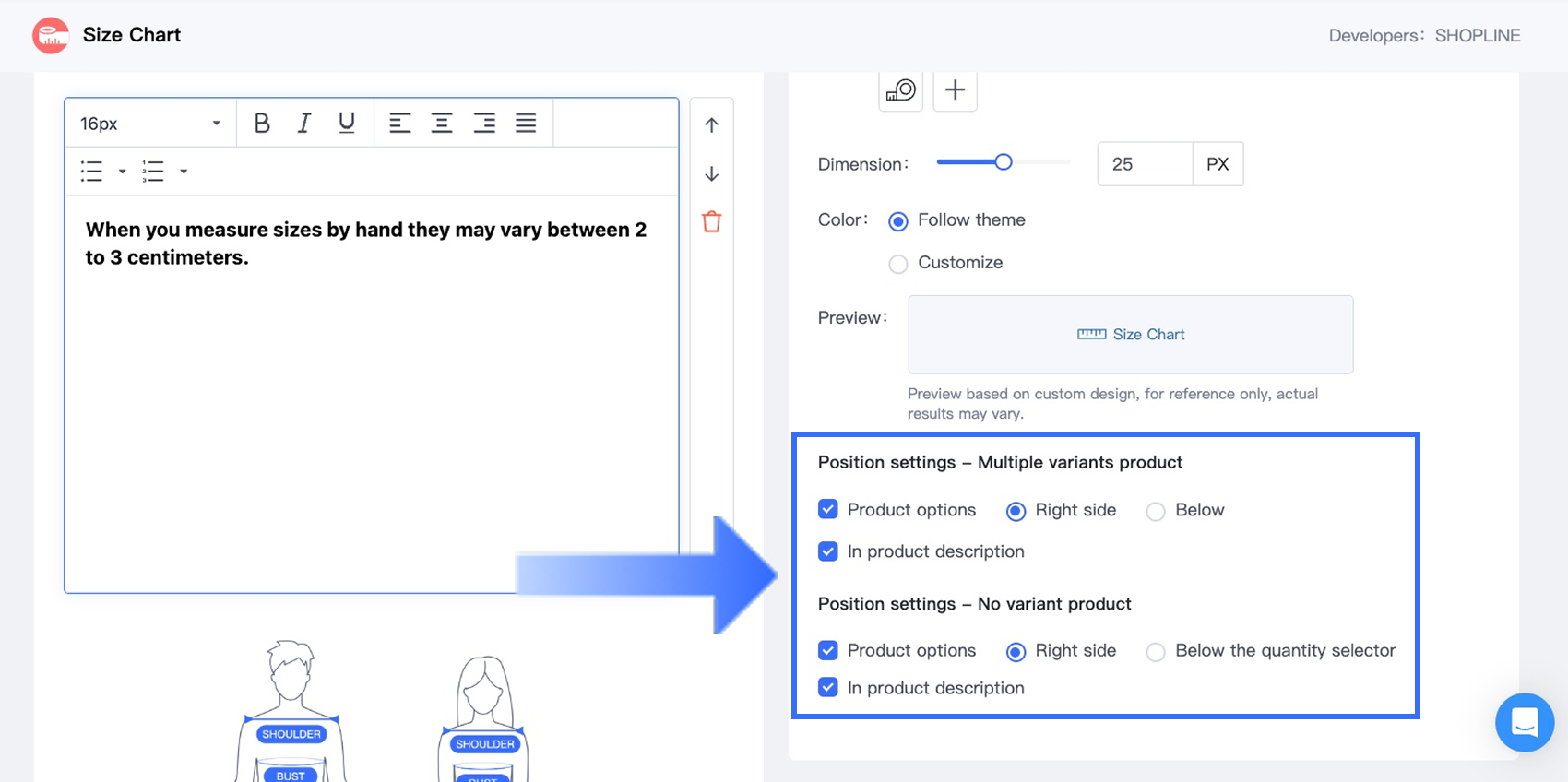This screenshot has width=1568, height=782.
Task: Click the female shoulder measurement illustration
Action: pyautogui.click(x=483, y=718)
